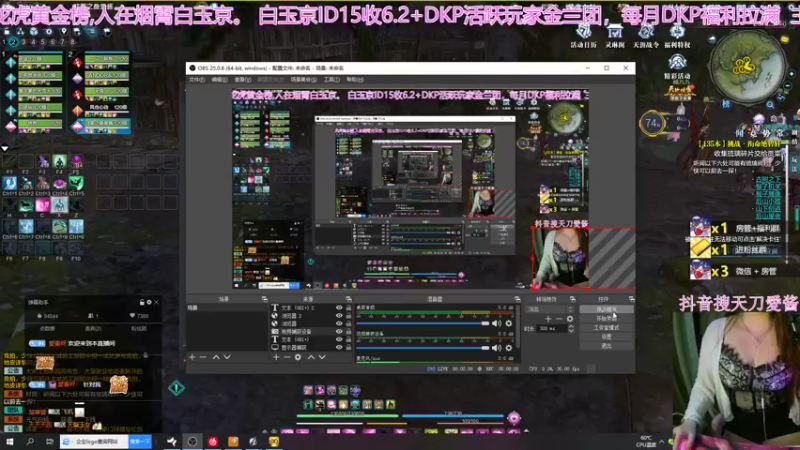Click the red NetEase music taskbar icon

pyautogui.click(x=213, y=441)
